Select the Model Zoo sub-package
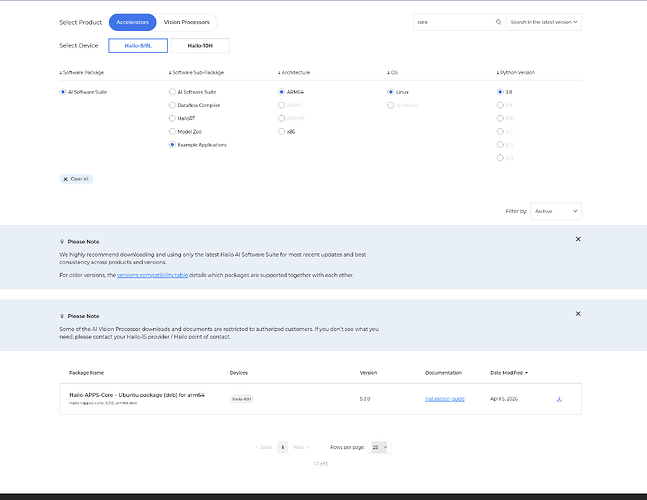Image resolution: width=647 pixels, height=500 pixels. coord(172,132)
